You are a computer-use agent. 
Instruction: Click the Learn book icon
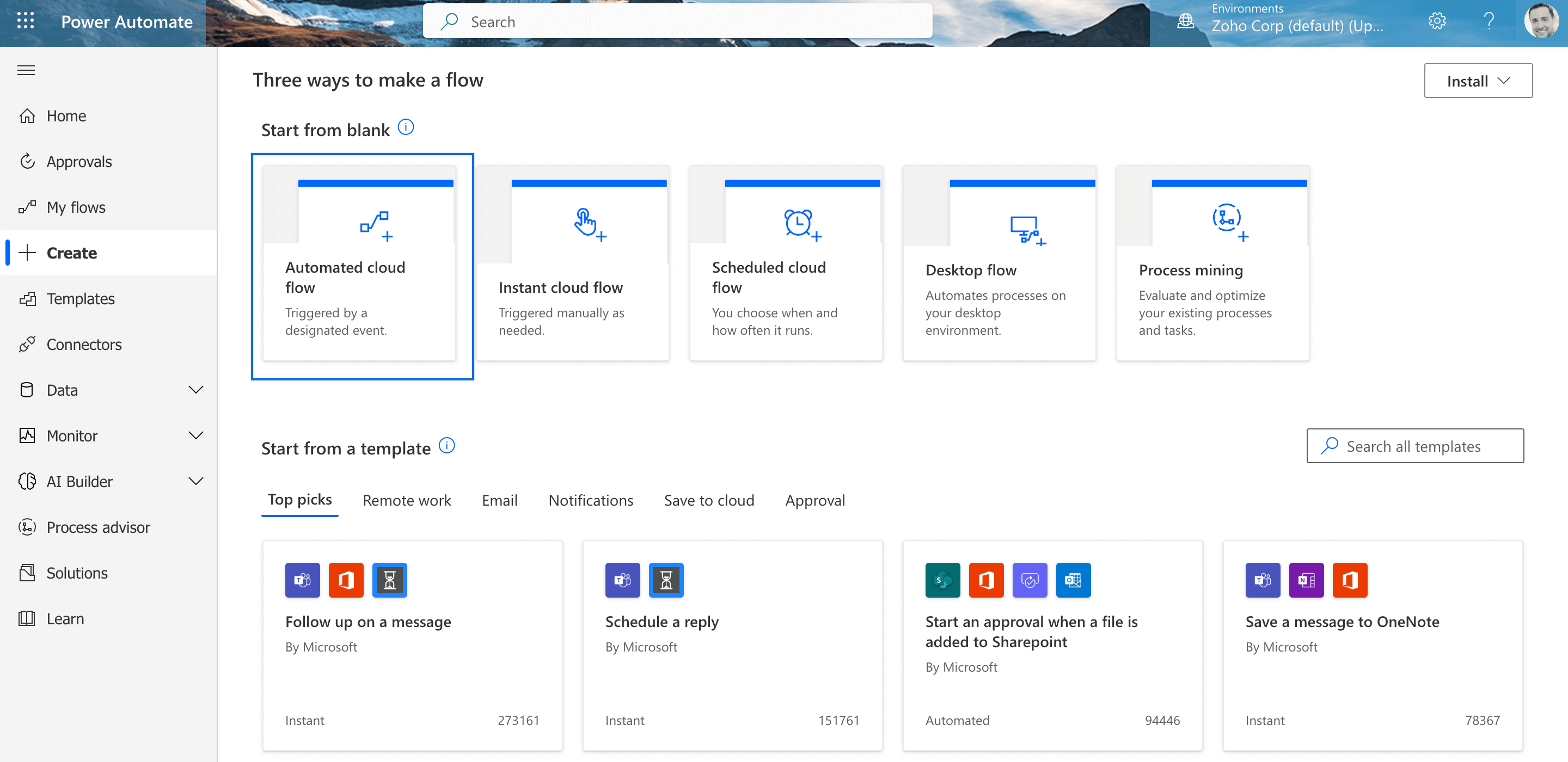[x=27, y=618]
